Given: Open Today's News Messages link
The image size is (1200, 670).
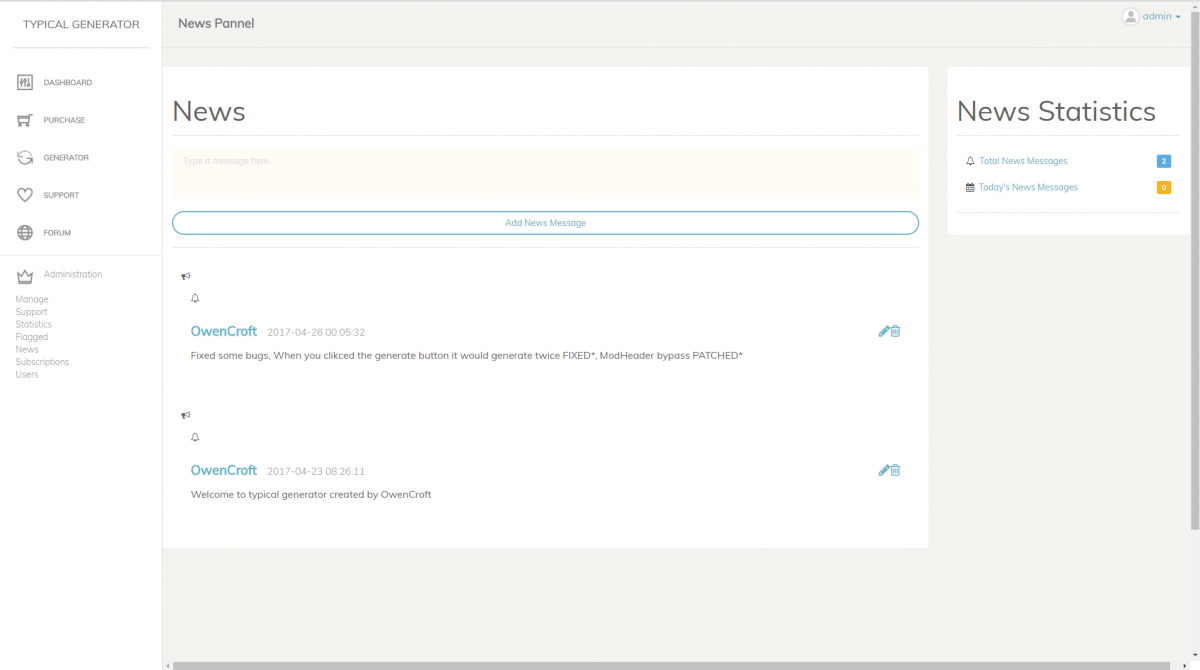Looking at the screenshot, I should click(x=1028, y=187).
